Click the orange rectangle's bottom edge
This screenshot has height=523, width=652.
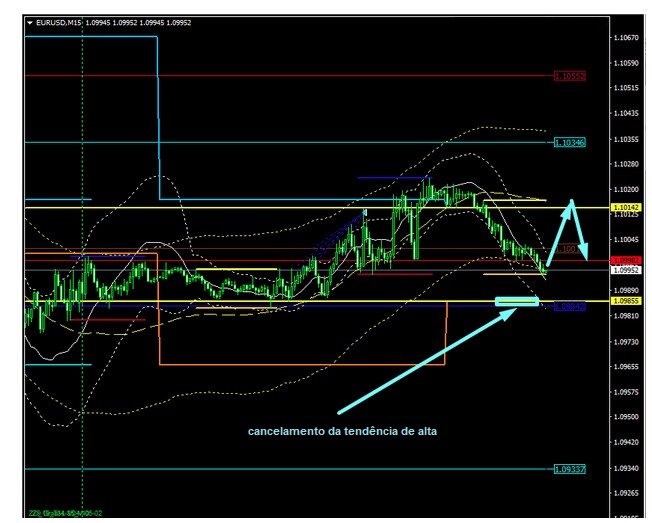click(300, 364)
